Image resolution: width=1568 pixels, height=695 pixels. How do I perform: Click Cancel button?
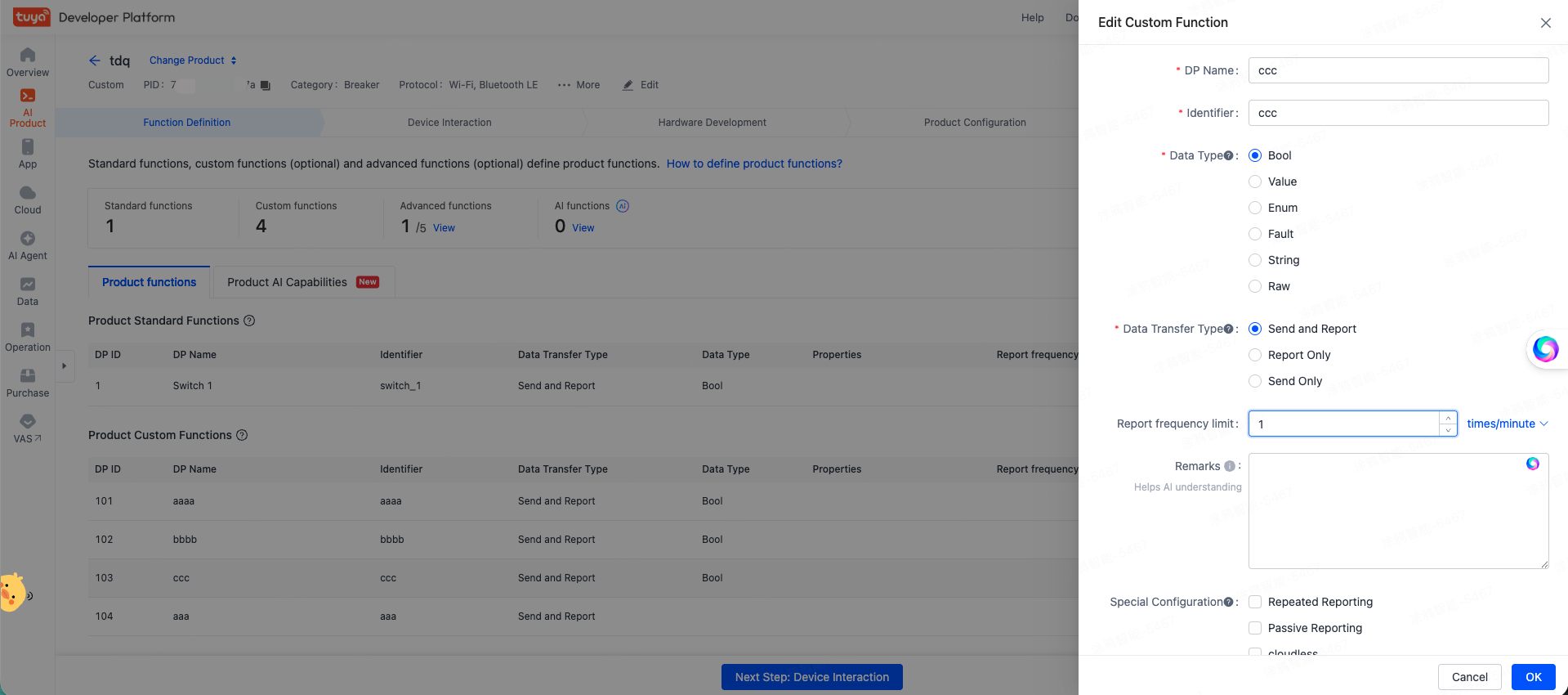pos(1470,677)
